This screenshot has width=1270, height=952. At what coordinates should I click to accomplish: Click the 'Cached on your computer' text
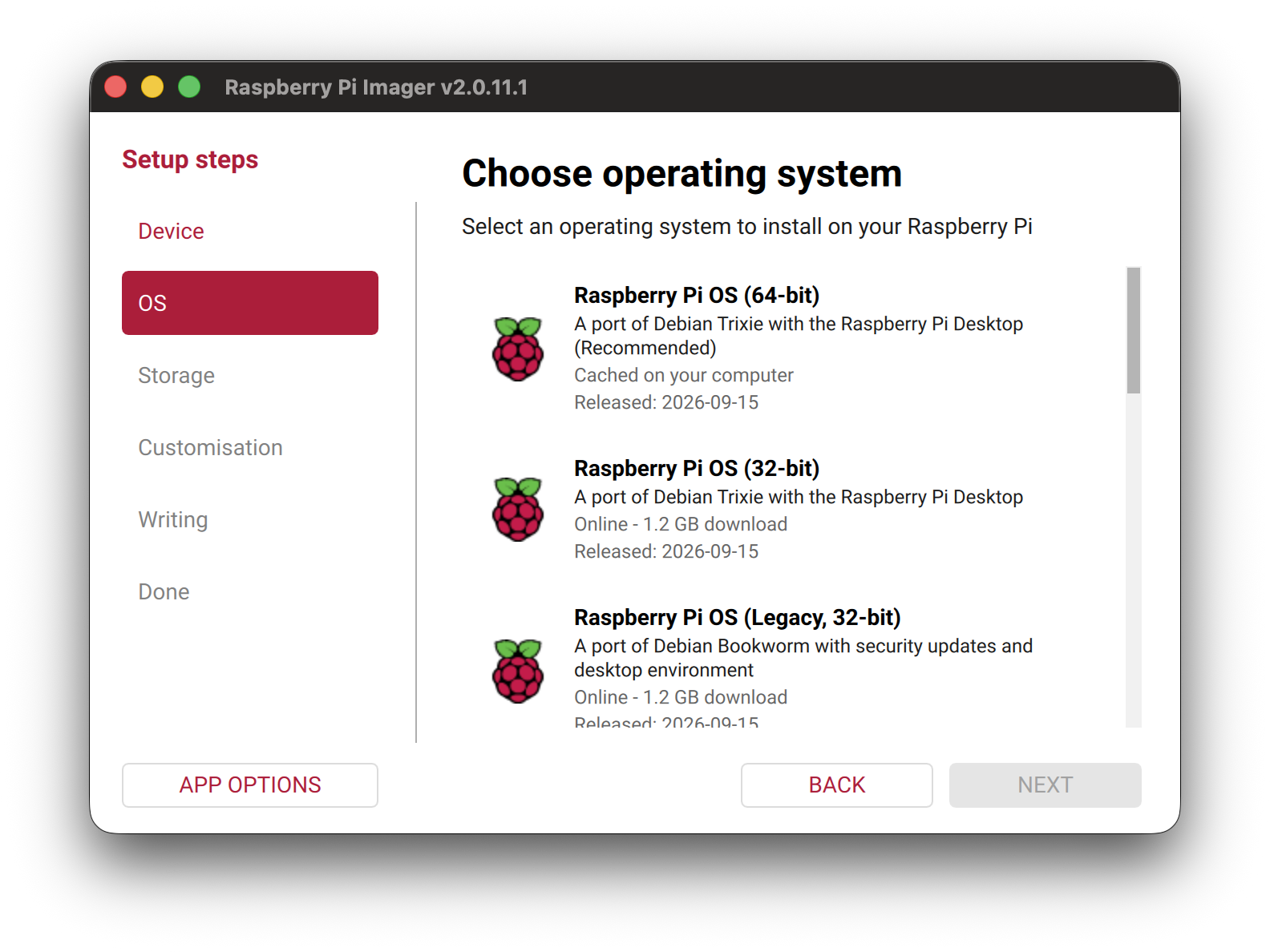(684, 375)
